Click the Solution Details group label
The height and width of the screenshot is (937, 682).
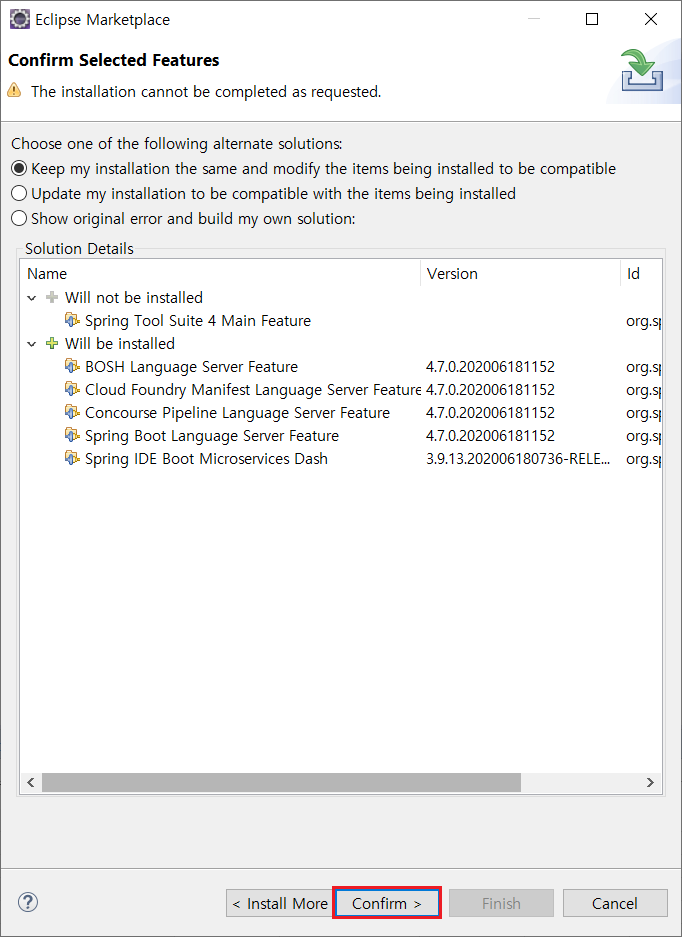tap(79, 249)
